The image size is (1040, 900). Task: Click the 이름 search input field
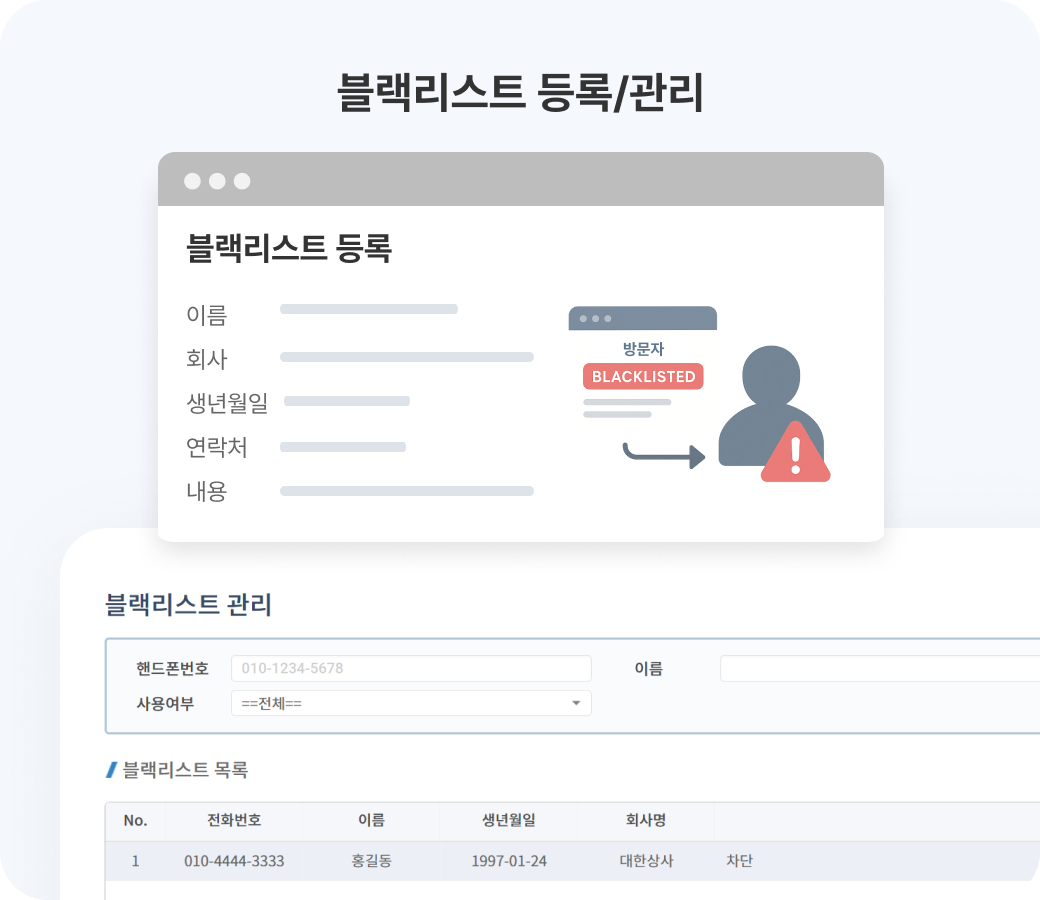pyautogui.click(x=878, y=668)
